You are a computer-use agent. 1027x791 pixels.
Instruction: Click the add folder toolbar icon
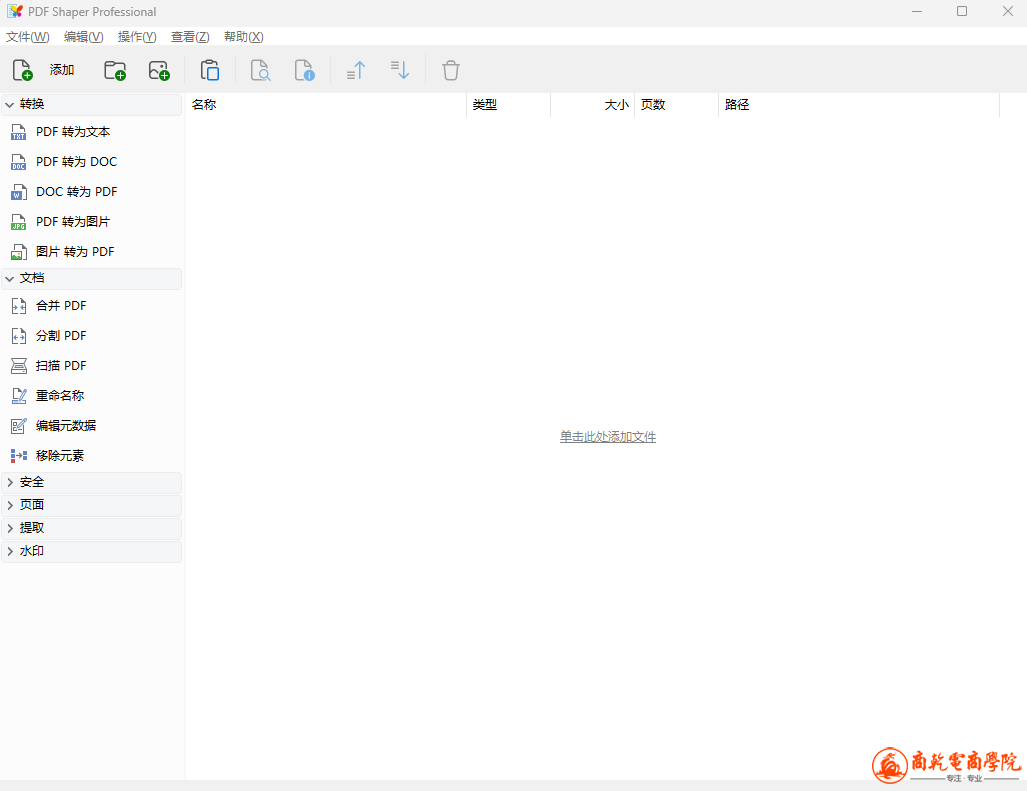[115, 70]
